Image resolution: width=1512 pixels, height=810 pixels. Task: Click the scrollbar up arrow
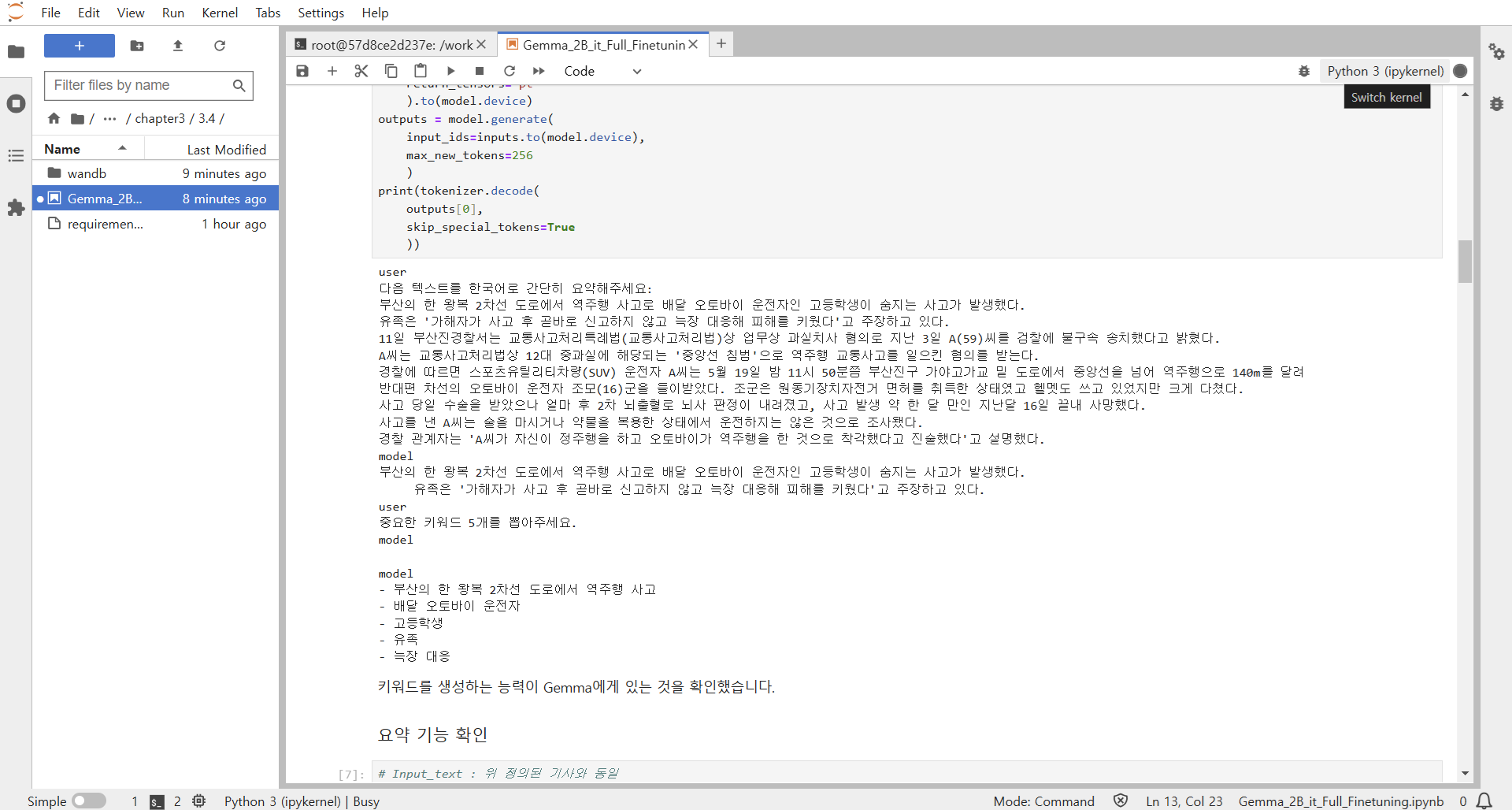(1465, 95)
